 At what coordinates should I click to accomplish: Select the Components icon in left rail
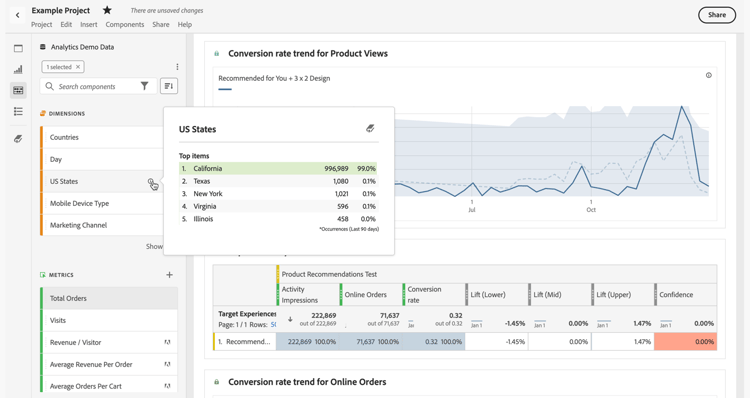pyautogui.click(x=18, y=90)
